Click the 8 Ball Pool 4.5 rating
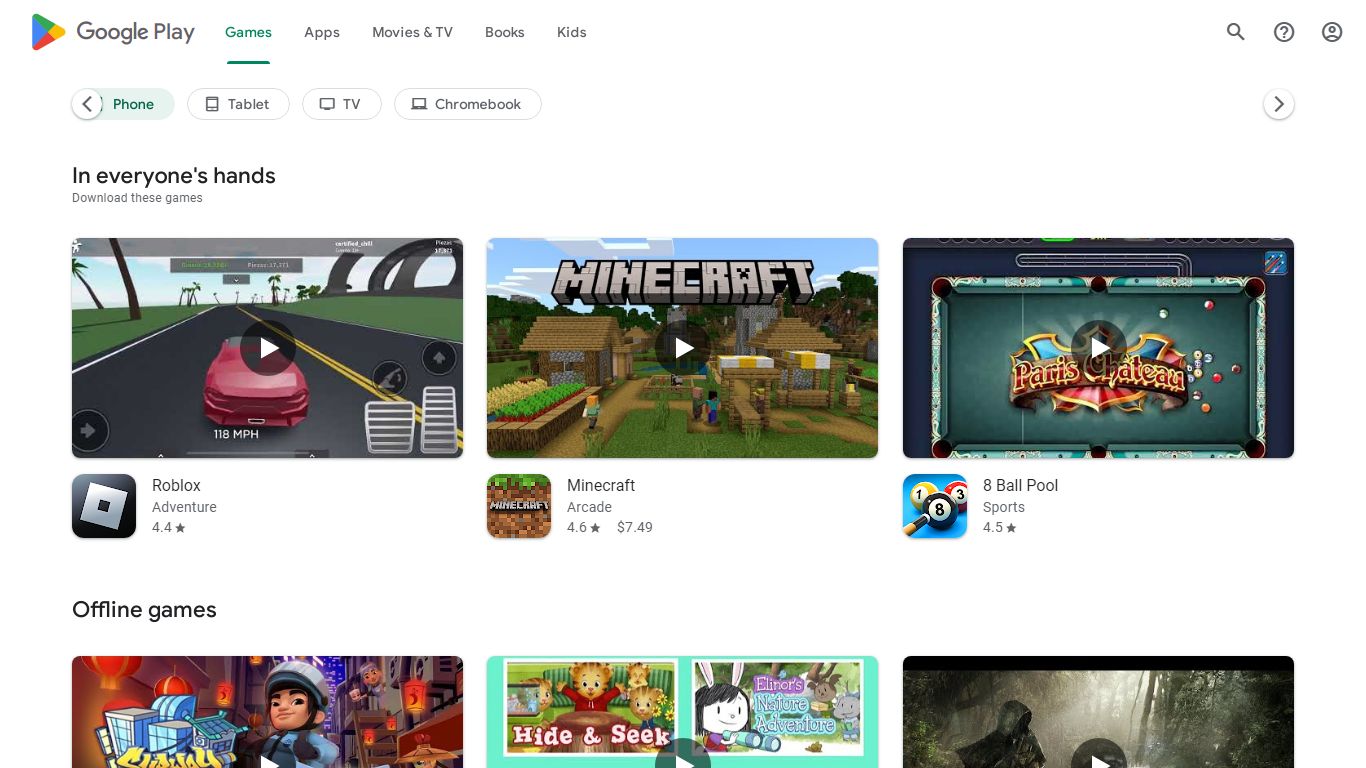This screenshot has height=768, width=1366. [x=1000, y=527]
